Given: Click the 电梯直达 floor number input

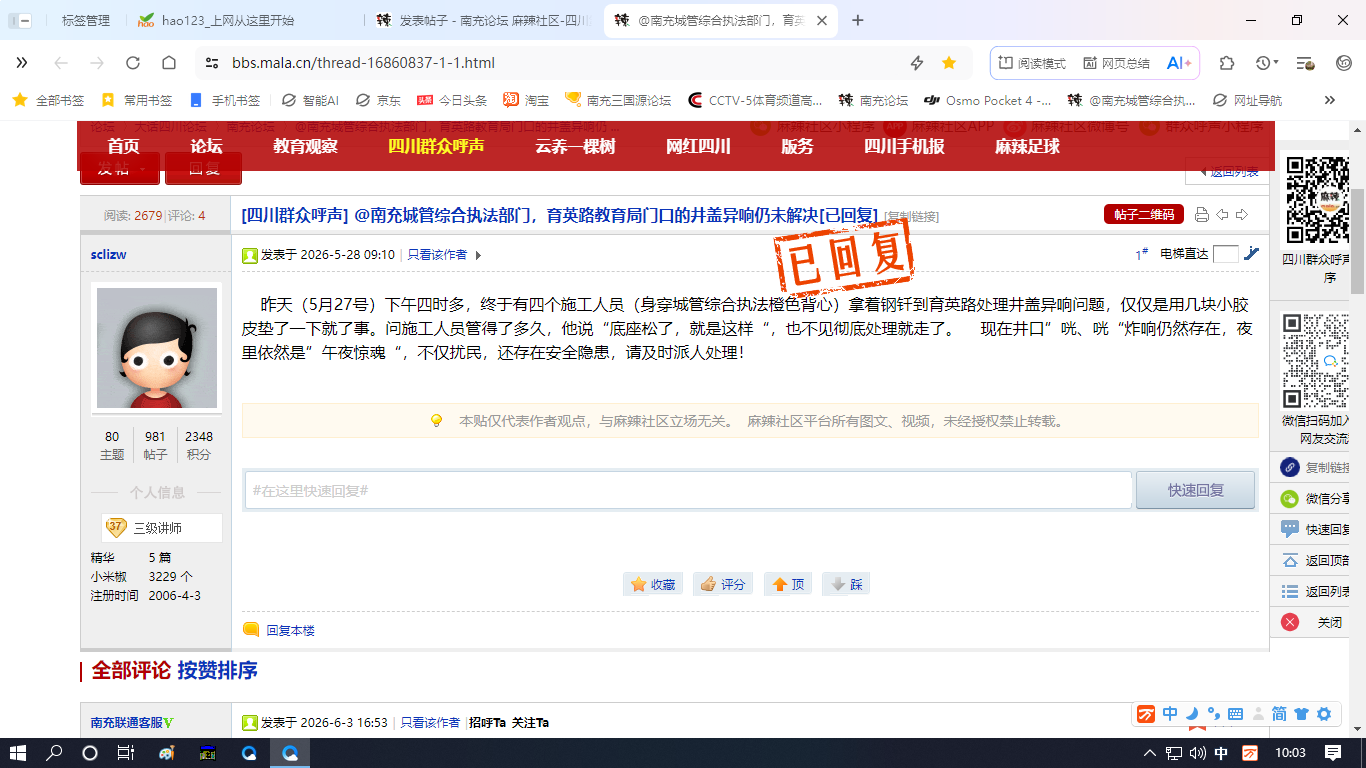Looking at the screenshot, I should 1225,254.
